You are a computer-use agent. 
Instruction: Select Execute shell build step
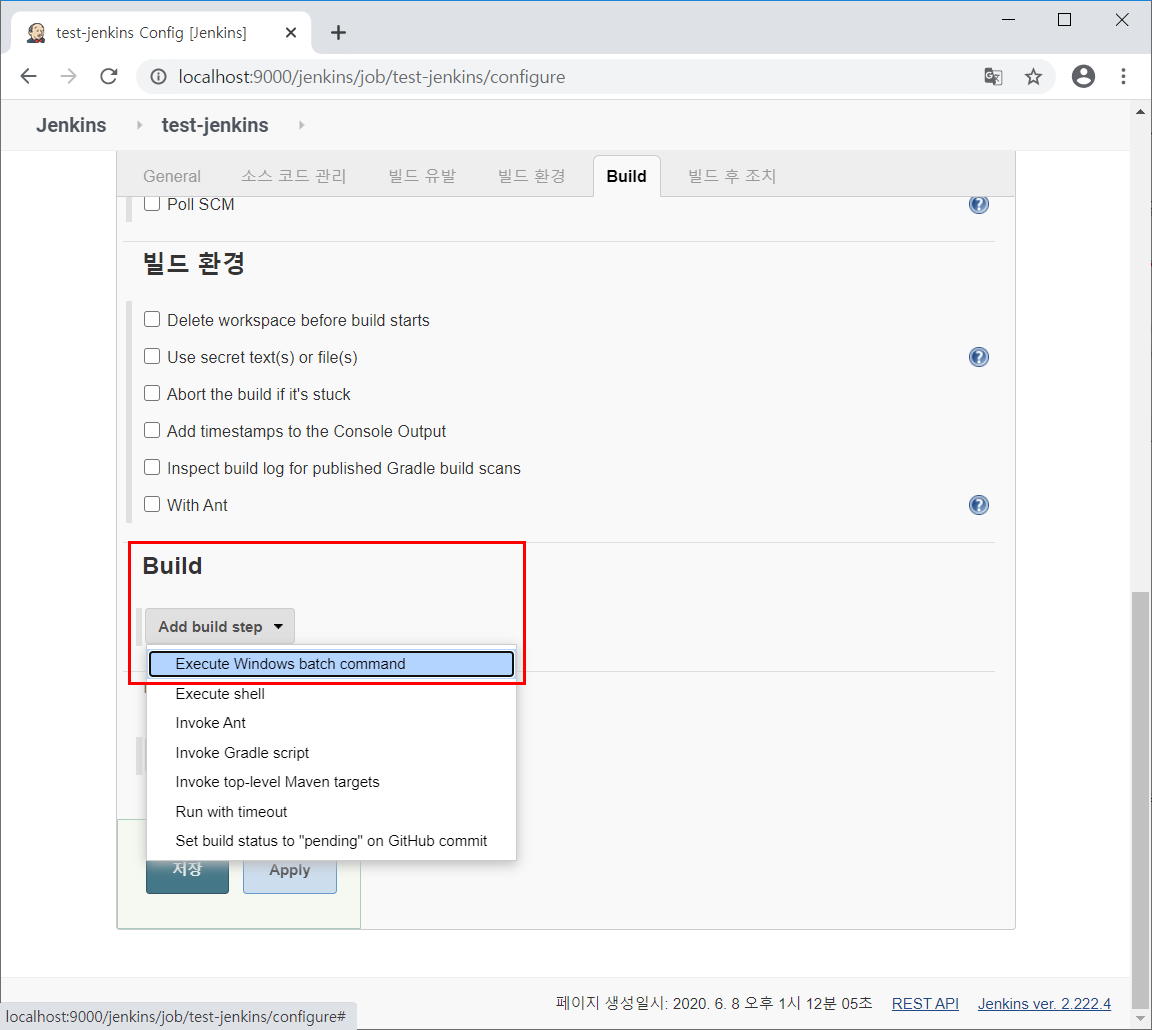[331, 694]
